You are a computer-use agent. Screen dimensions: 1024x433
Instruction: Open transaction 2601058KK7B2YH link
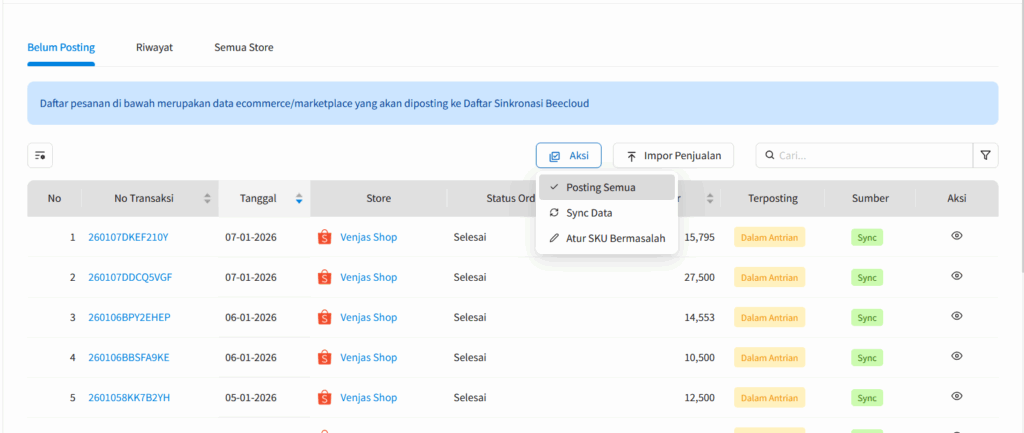[x=129, y=397]
